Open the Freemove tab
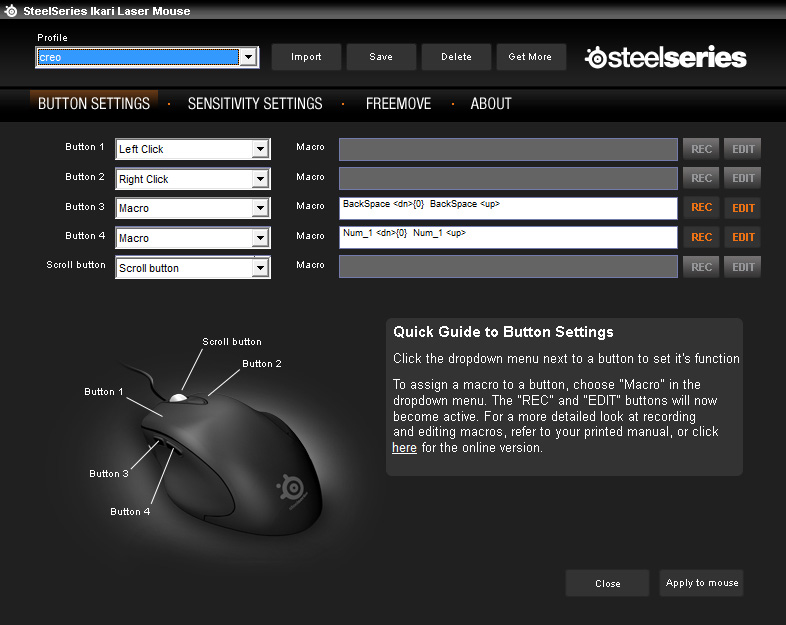The height and width of the screenshot is (625, 786). [x=399, y=104]
